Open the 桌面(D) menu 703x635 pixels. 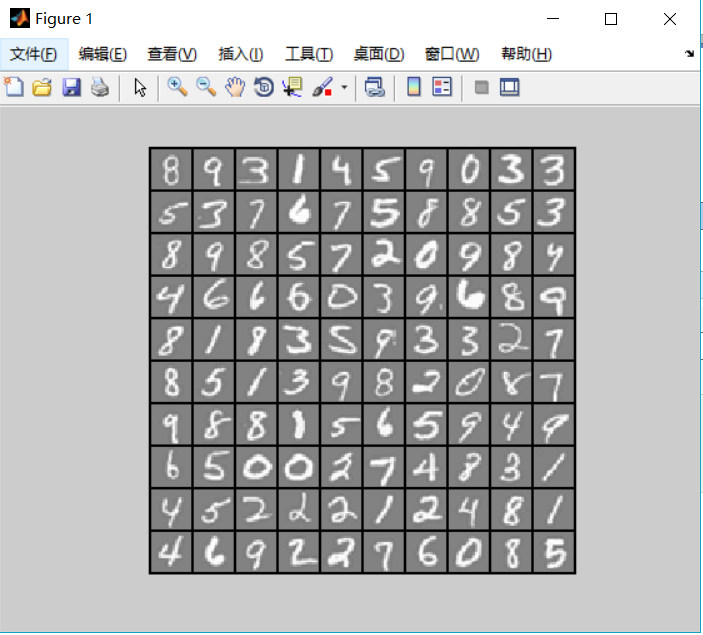tap(379, 54)
